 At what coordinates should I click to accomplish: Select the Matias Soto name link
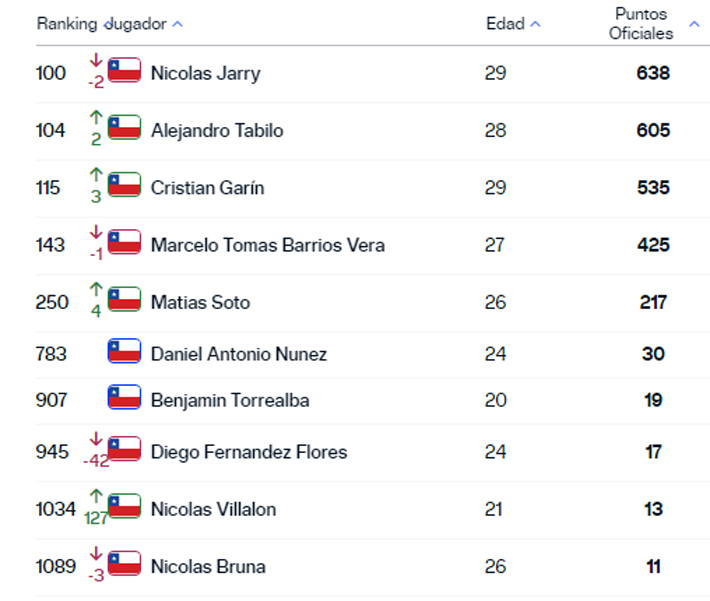(x=200, y=302)
